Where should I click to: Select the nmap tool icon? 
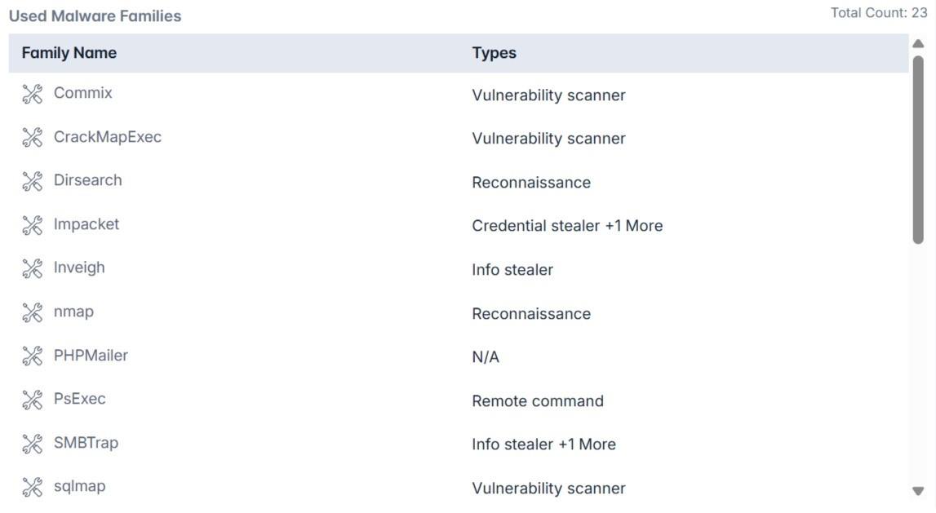(33, 313)
